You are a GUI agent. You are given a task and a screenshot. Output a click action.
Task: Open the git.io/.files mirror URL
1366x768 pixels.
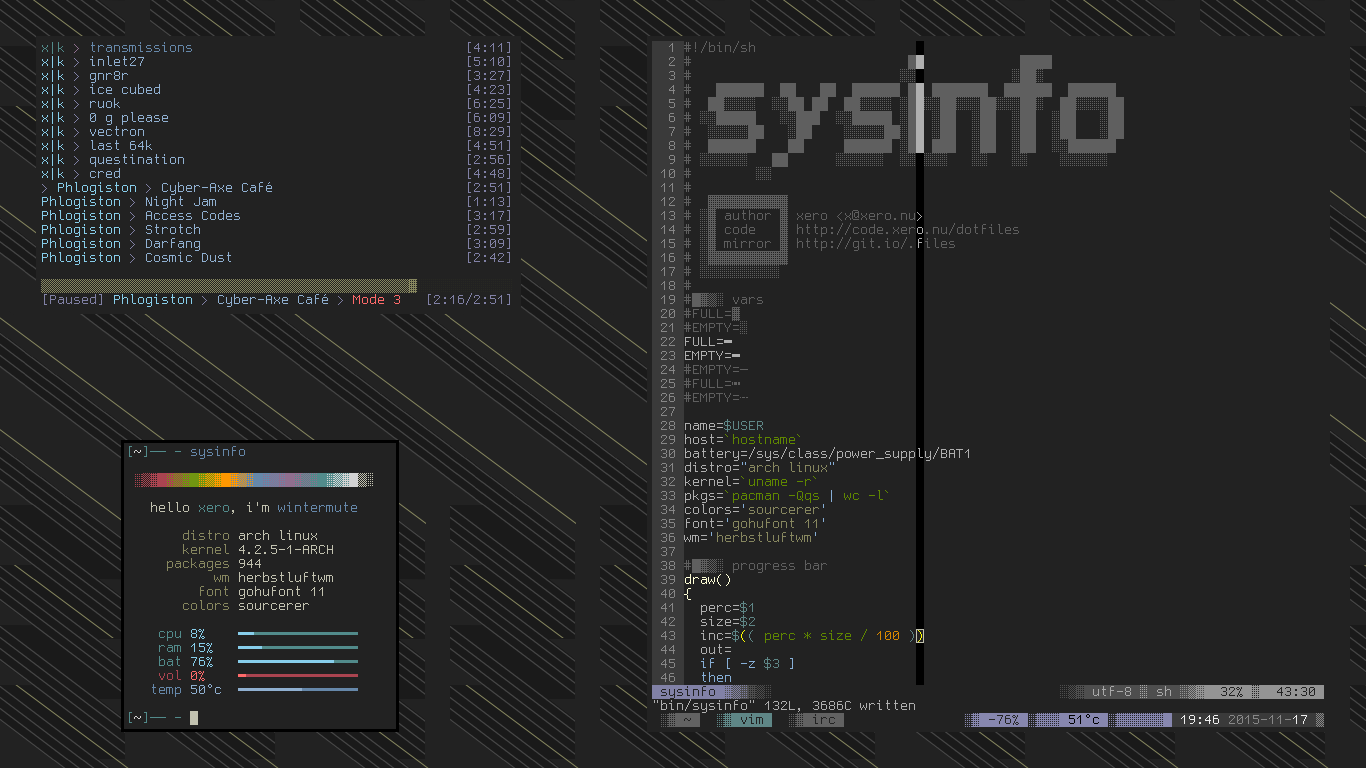(x=875, y=244)
